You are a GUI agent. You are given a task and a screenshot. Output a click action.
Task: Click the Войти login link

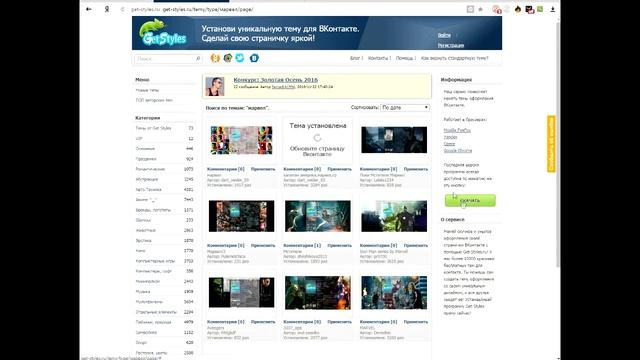(x=444, y=35)
